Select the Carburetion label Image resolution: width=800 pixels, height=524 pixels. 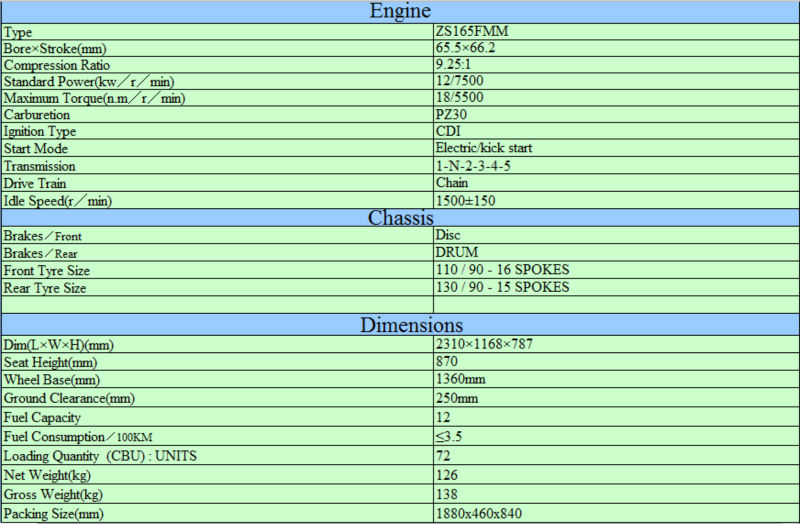click(x=37, y=114)
